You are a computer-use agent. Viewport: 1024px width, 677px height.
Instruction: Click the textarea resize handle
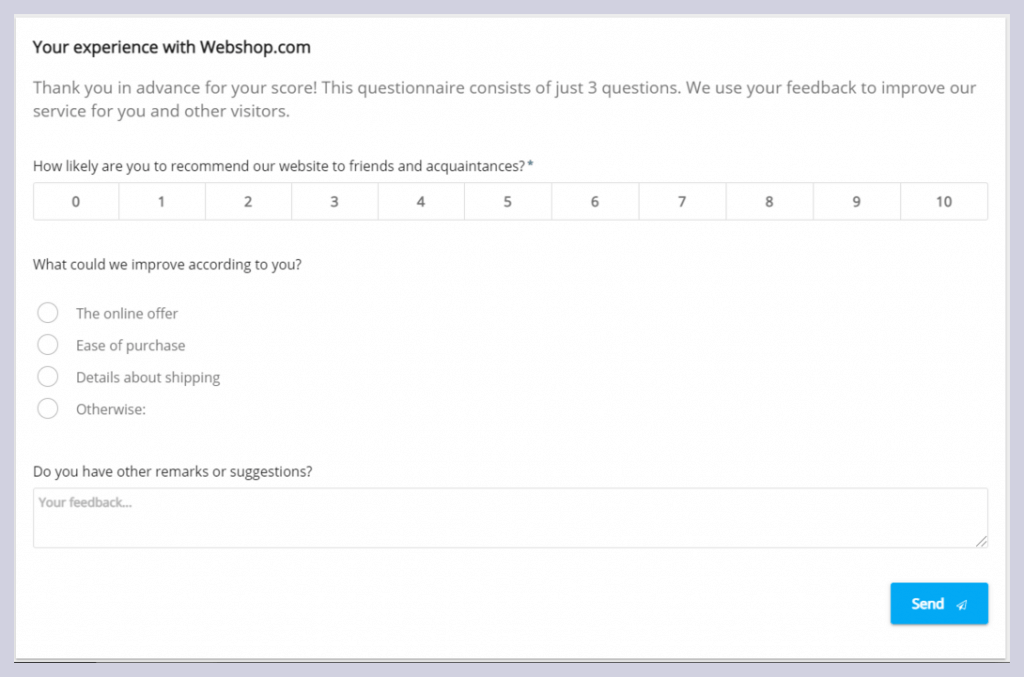point(980,542)
